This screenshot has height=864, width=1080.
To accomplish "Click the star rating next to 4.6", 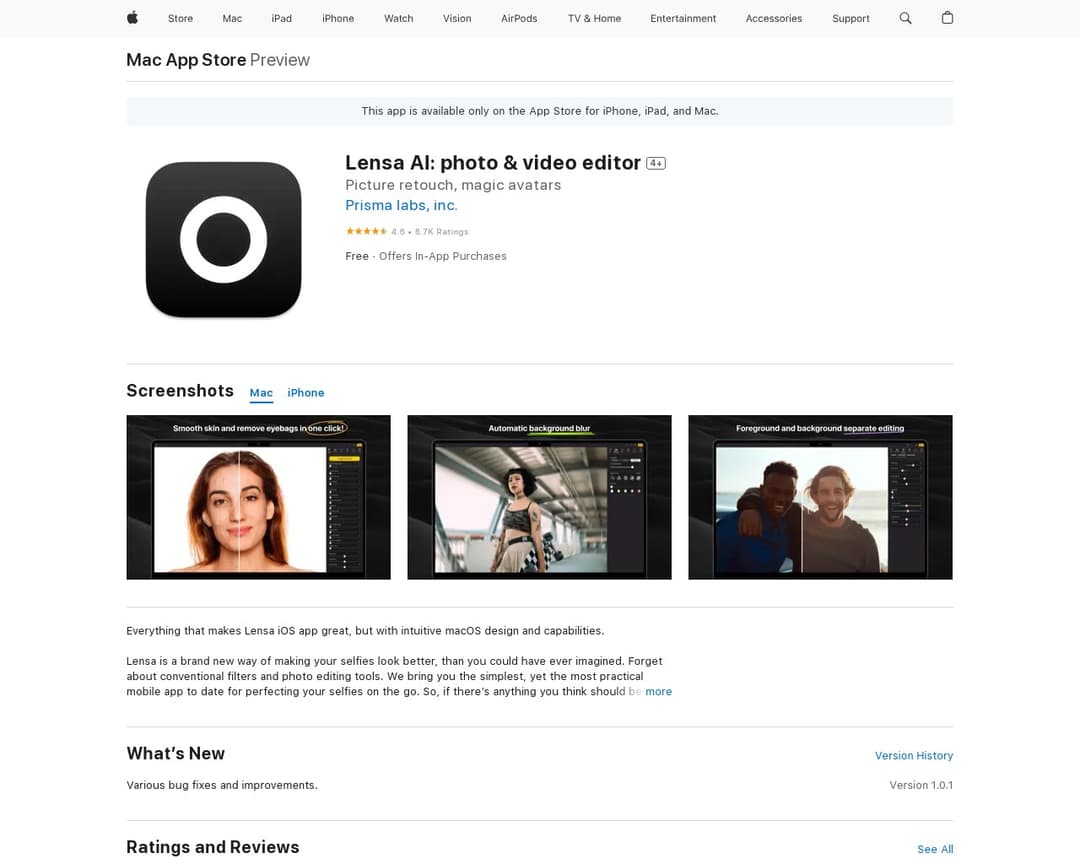I will pyautogui.click(x=365, y=231).
